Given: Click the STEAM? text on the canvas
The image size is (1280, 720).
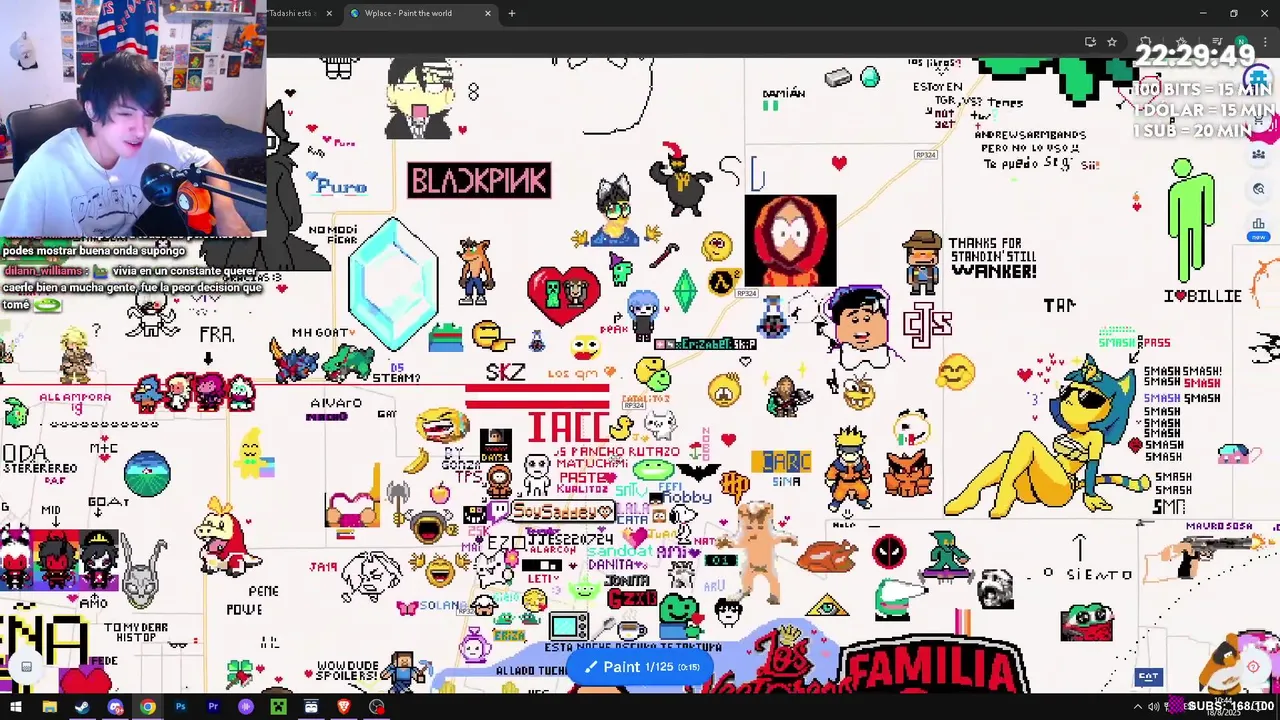Looking at the screenshot, I should 396,377.
